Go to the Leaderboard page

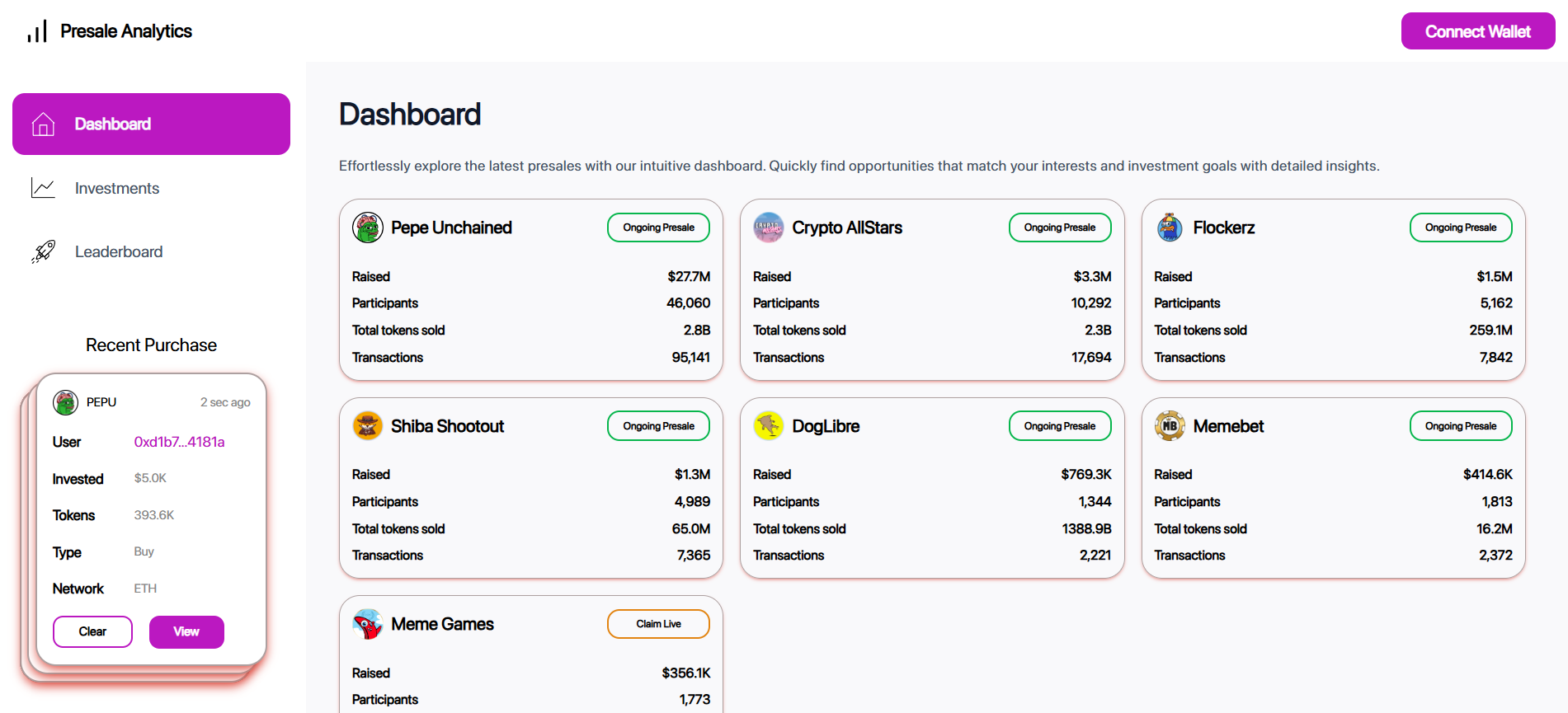(x=118, y=251)
